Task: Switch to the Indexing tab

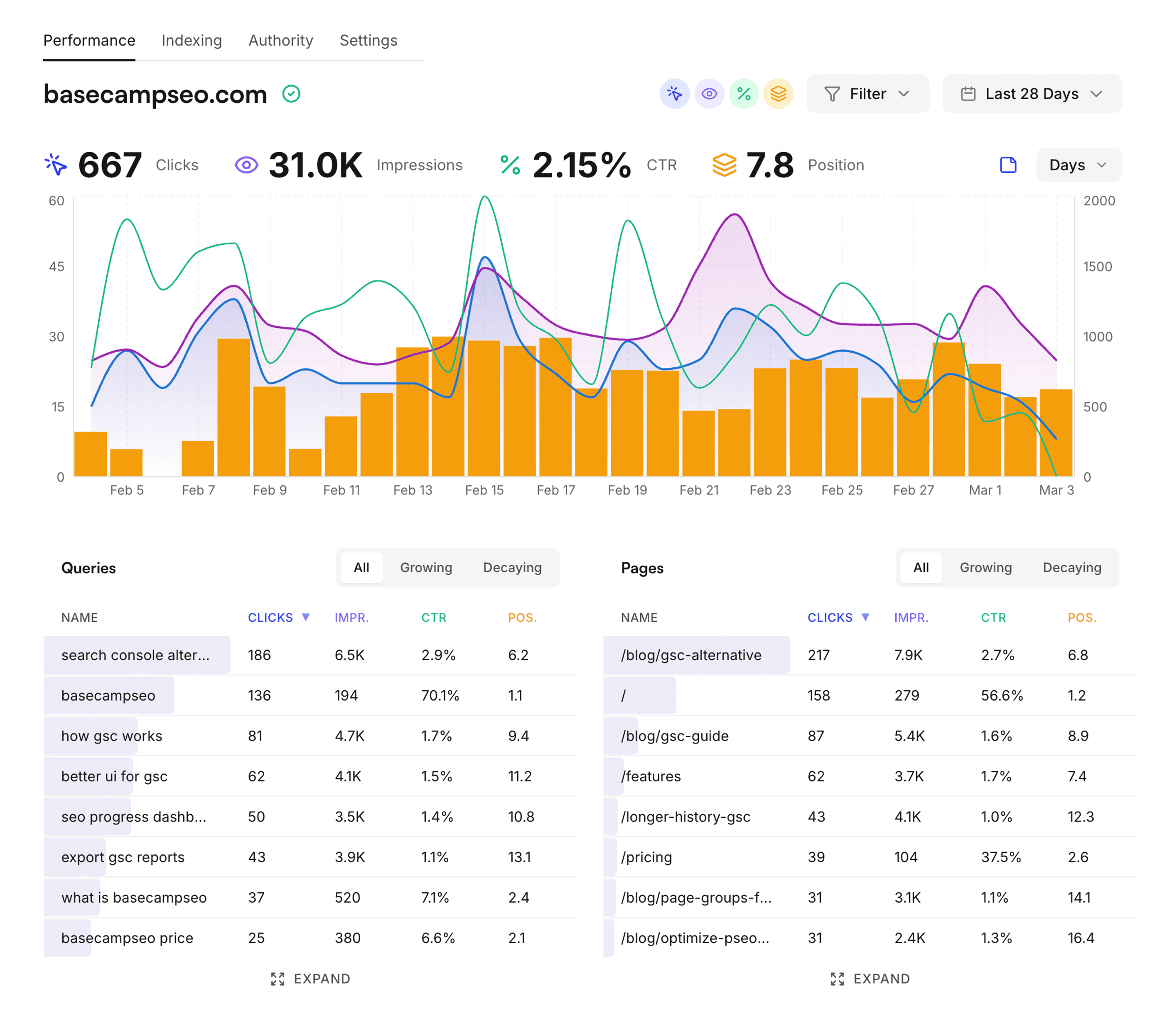Action: (192, 40)
